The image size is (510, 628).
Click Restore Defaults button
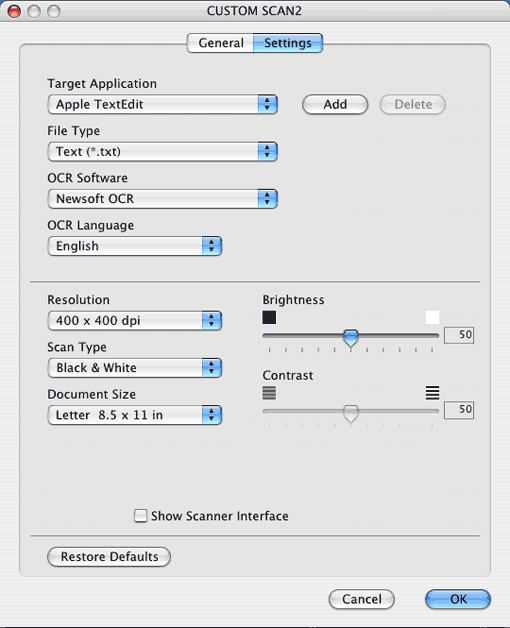pyautogui.click(x=109, y=557)
